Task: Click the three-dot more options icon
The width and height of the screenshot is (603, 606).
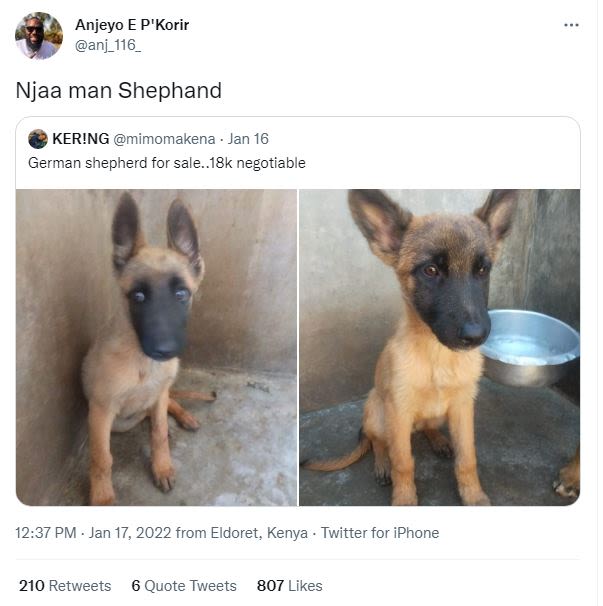Action: pos(571,25)
